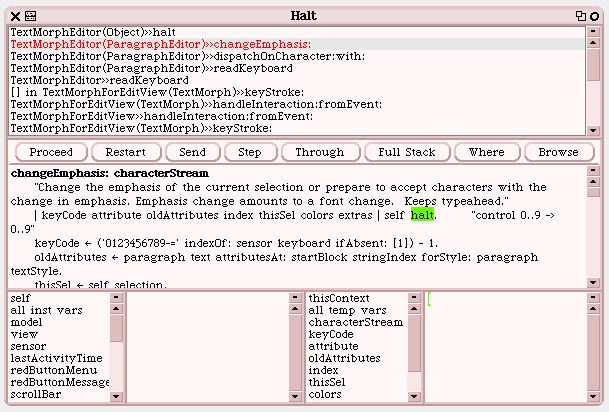The height and width of the screenshot is (412, 609).
Task: Click receiver list scroll down arrow
Action: click(x=116, y=396)
